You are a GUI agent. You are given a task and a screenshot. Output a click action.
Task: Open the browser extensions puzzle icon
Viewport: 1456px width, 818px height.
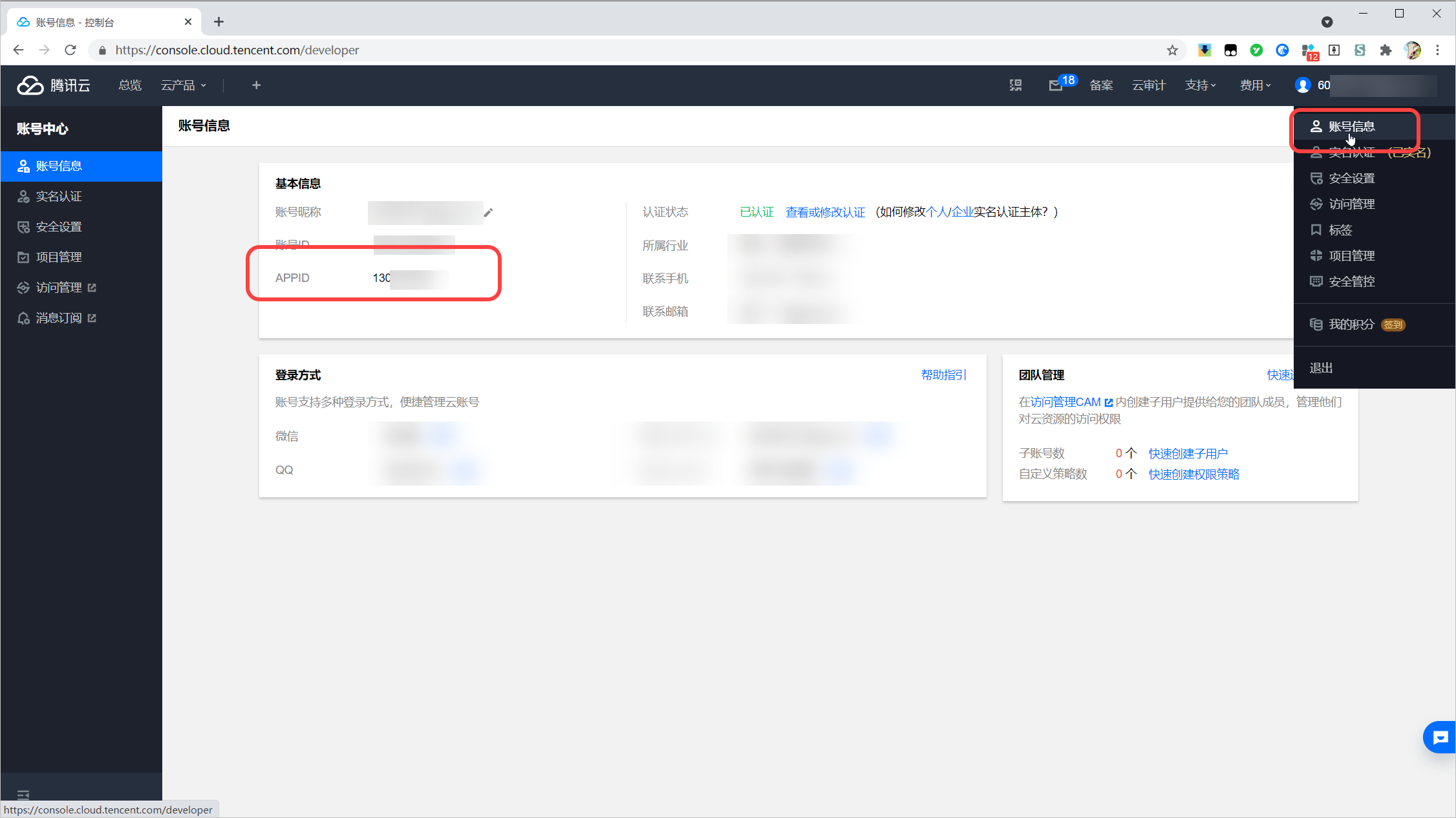1386,50
